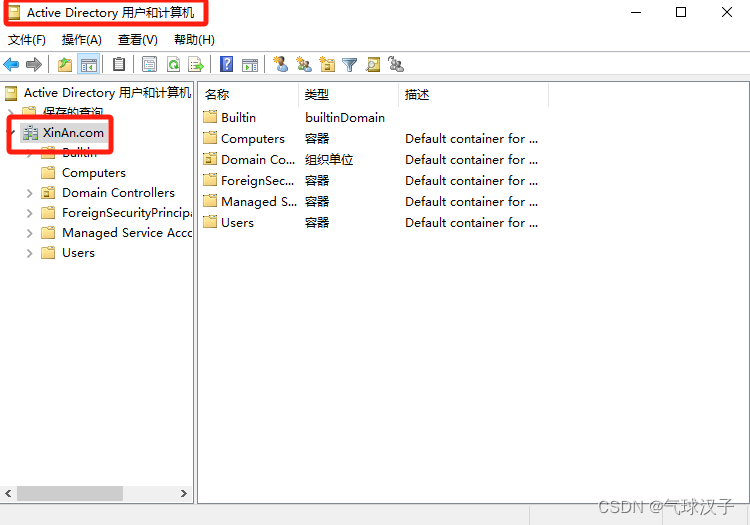Screen dimensions: 750x525
Task: Refresh the view with green arrow icon
Action: 173,64
